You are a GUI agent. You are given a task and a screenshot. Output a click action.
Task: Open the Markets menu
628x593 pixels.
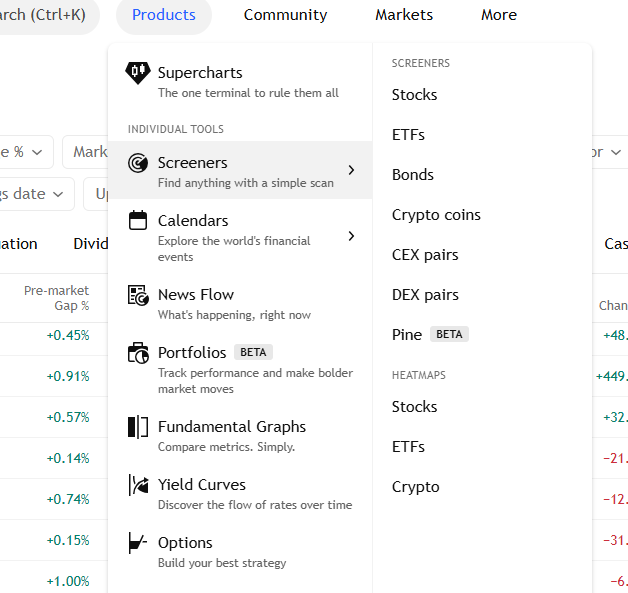(404, 15)
